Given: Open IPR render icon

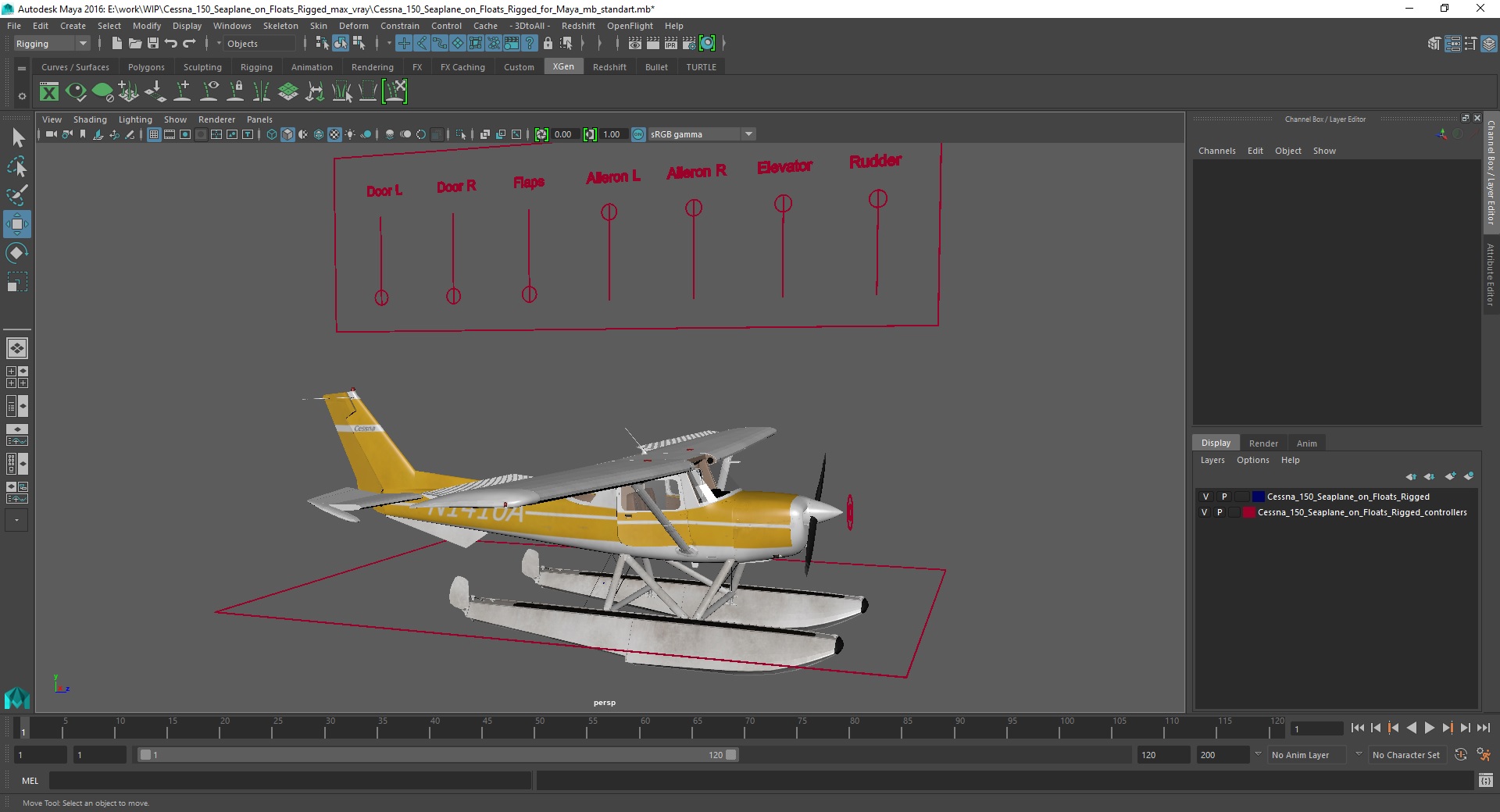Looking at the screenshot, I should click(x=671, y=44).
